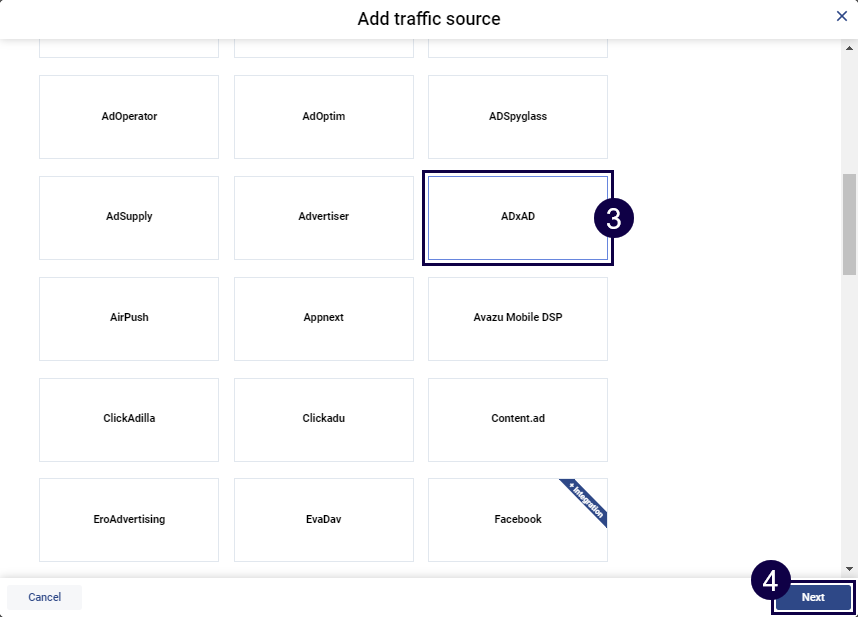The height and width of the screenshot is (617, 858).
Task: Select the Appnext traffic source
Action: pos(323,318)
